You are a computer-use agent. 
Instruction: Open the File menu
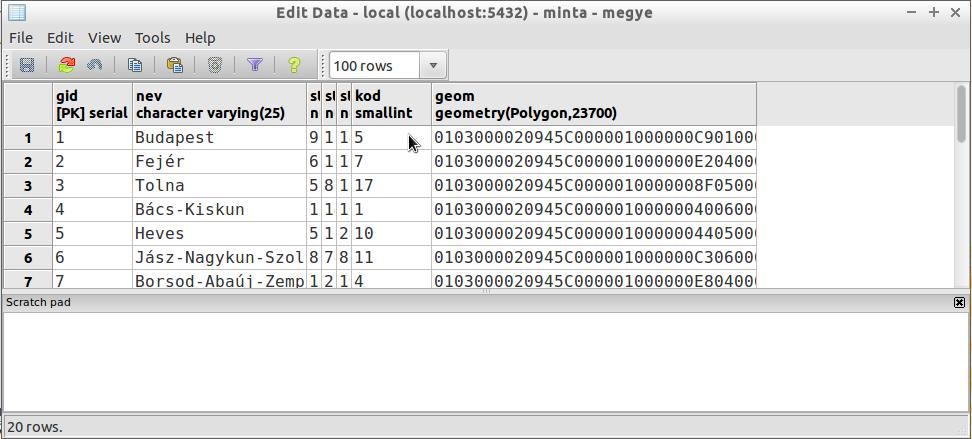21,38
